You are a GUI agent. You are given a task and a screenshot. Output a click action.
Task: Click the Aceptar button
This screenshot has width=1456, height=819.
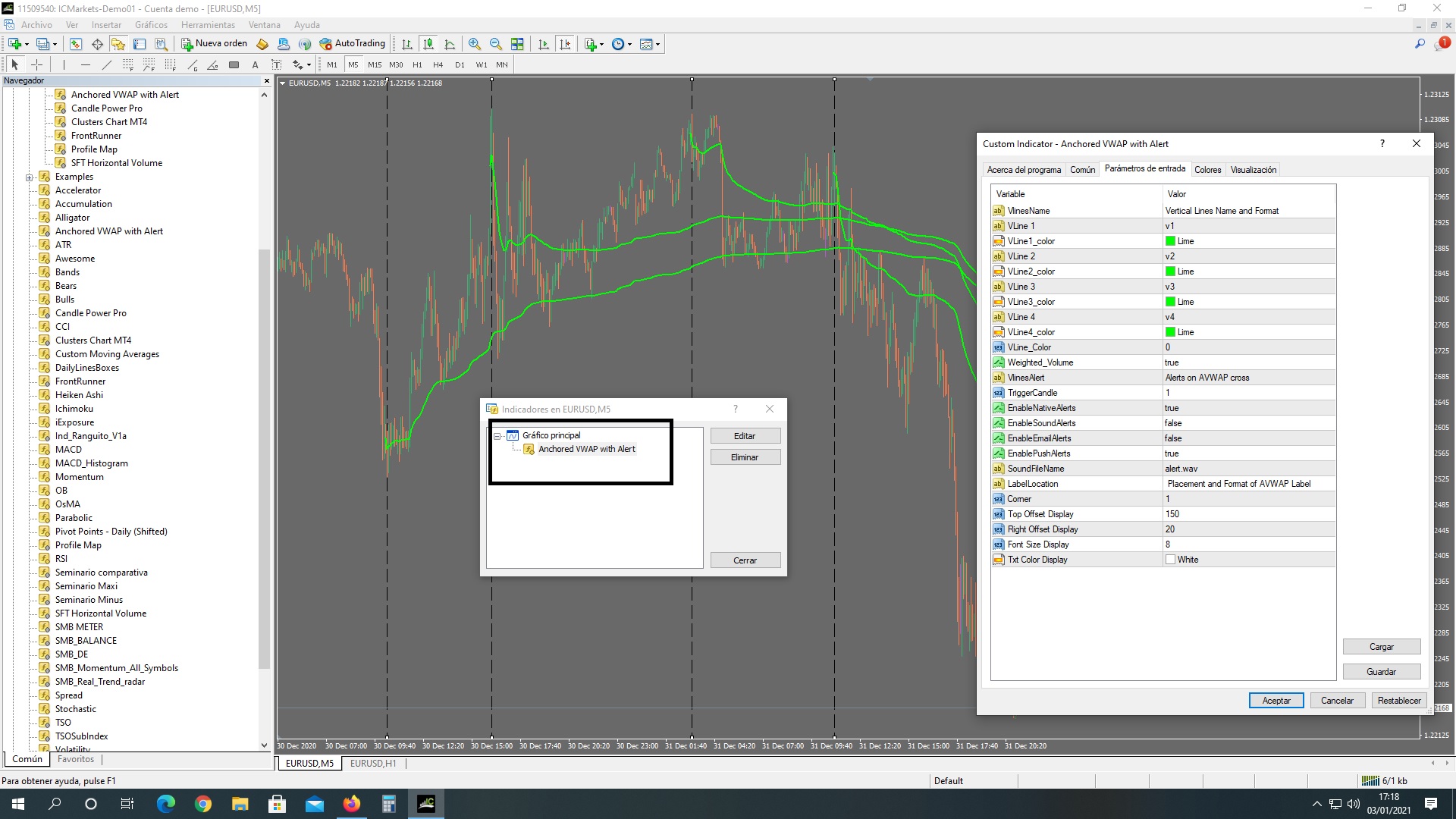1276,701
